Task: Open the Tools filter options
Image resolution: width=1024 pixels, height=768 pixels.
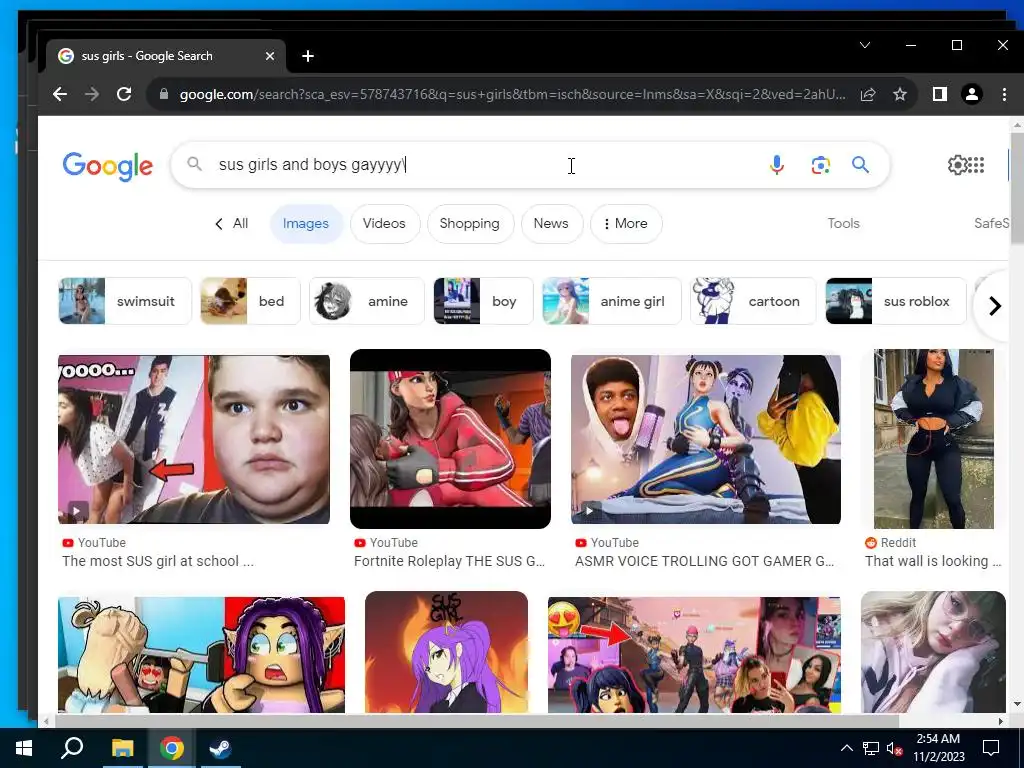Action: [843, 223]
